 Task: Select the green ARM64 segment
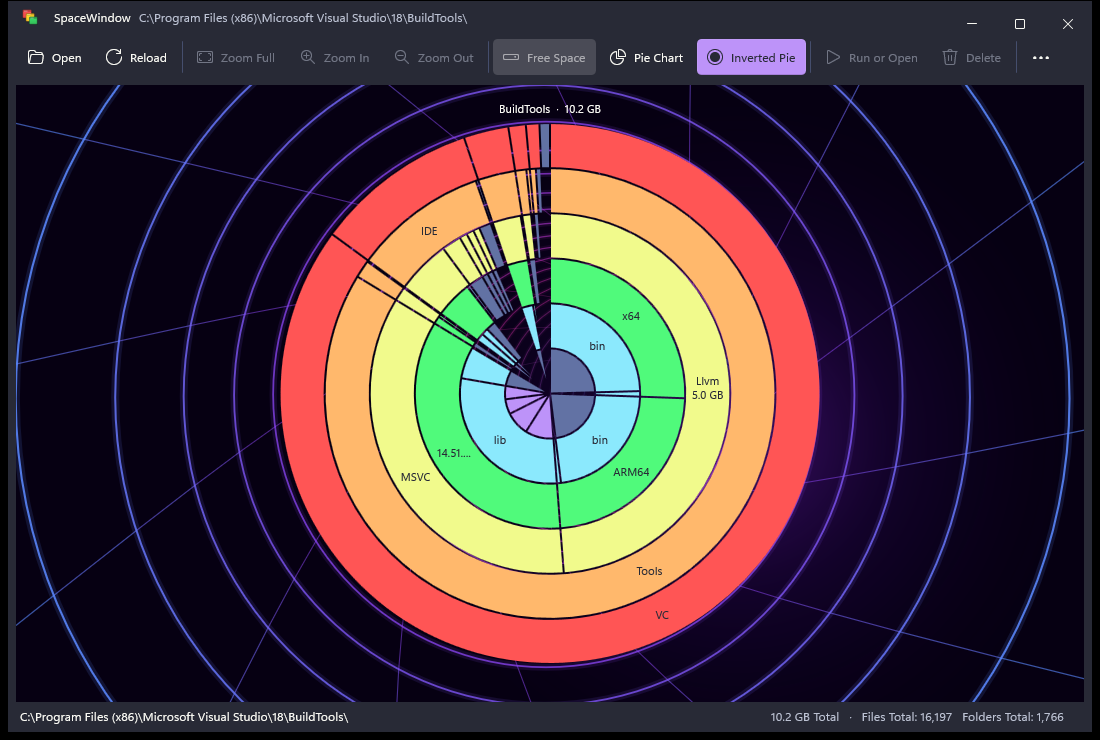(x=631, y=472)
